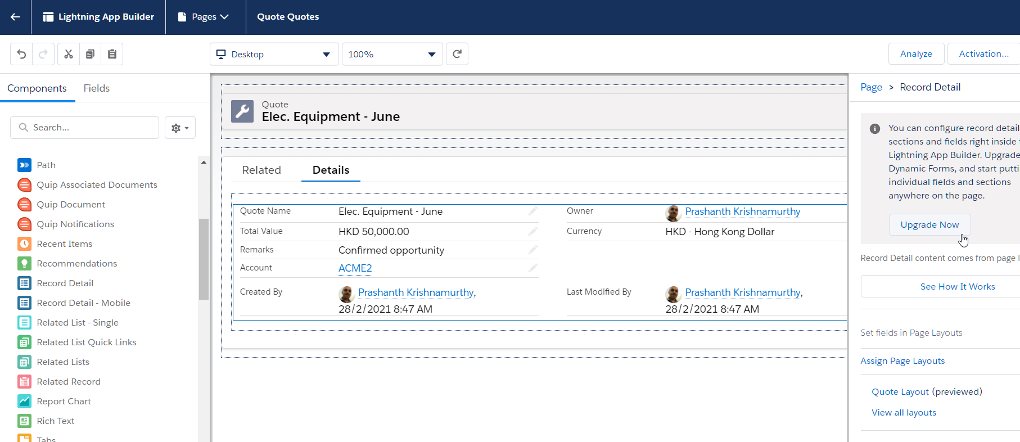Click the Upgrade Now button
1020x442 pixels.
pyautogui.click(x=930, y=225)
